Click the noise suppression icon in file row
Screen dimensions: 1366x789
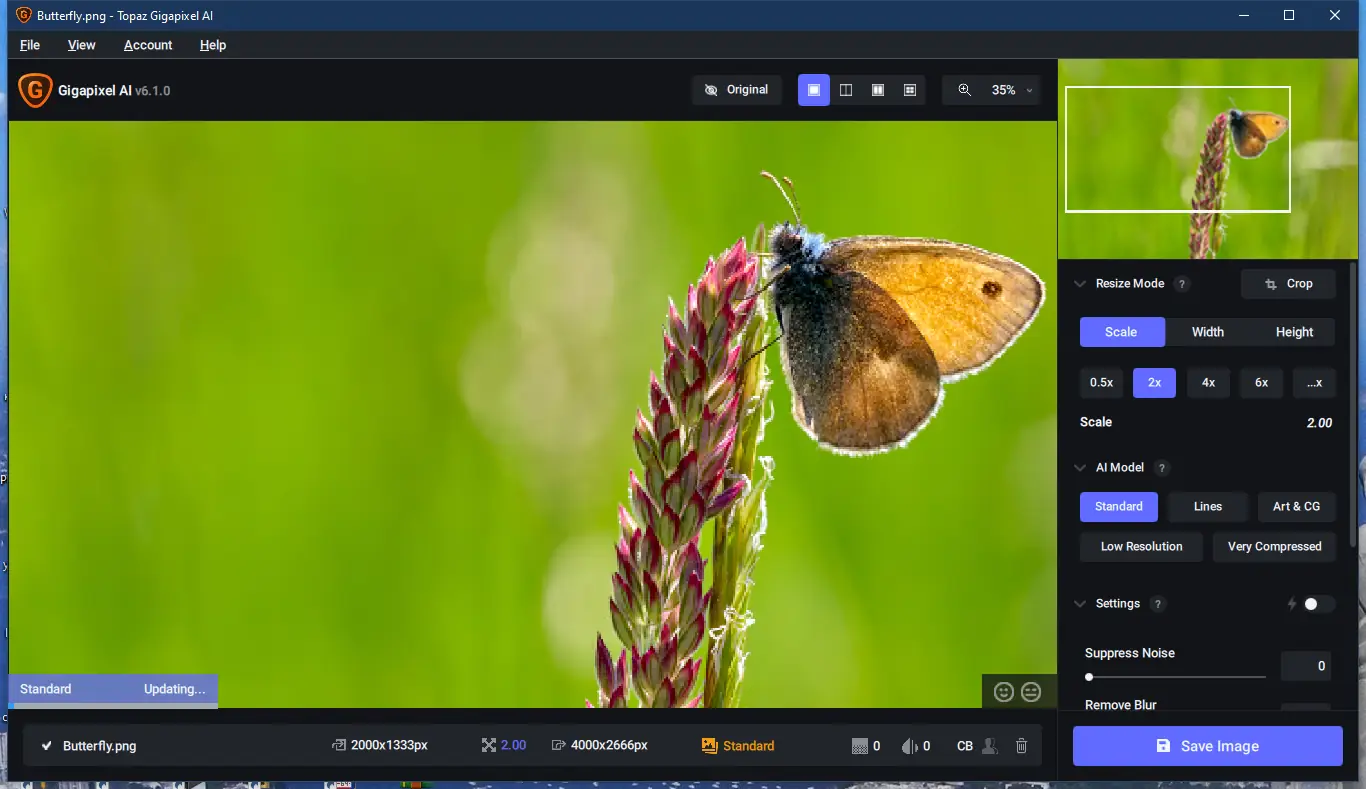tap(859, 746)
